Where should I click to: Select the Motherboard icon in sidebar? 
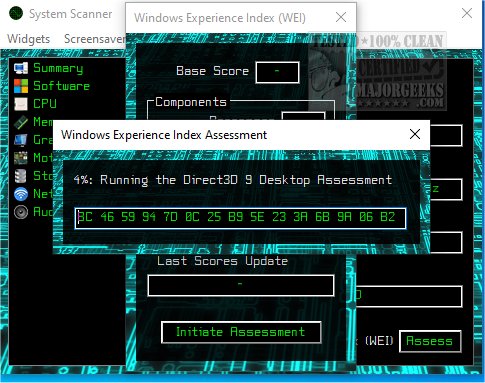coord(21,158)
